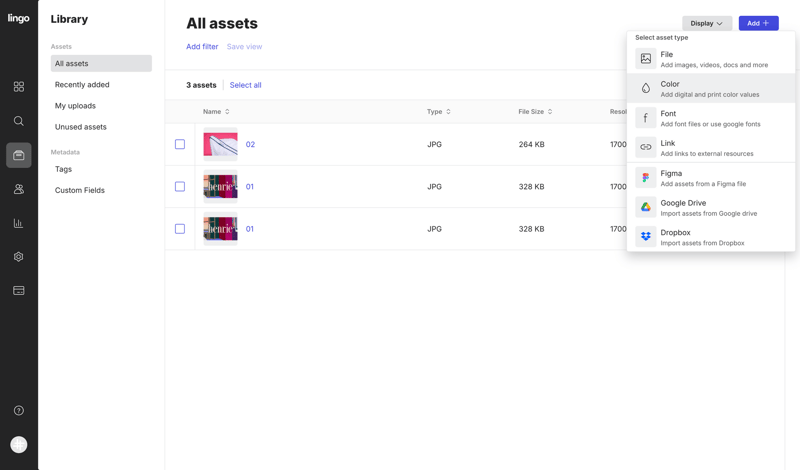800x470 pixels.
Task: Open the All assets sidebar item
Action: click(101, 63)
